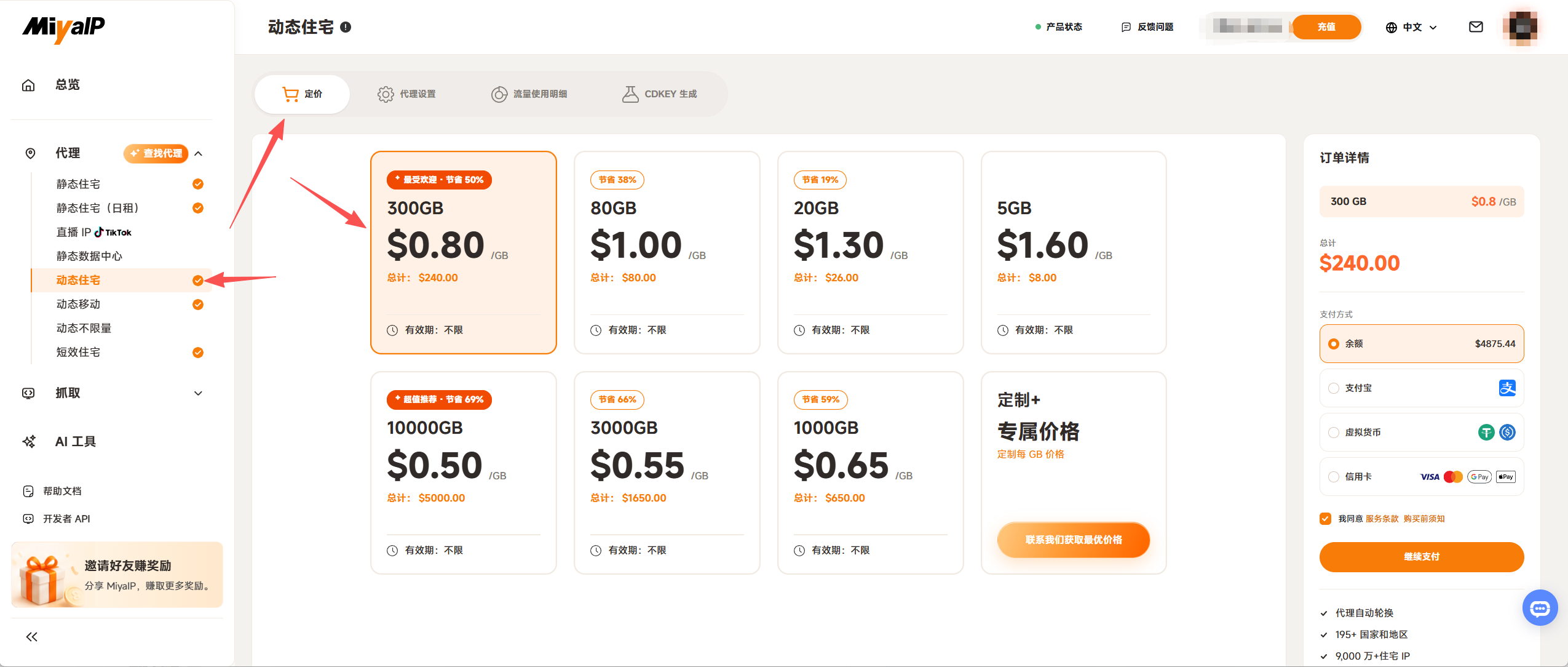Click the Mastercard logo

(1453, 477)
